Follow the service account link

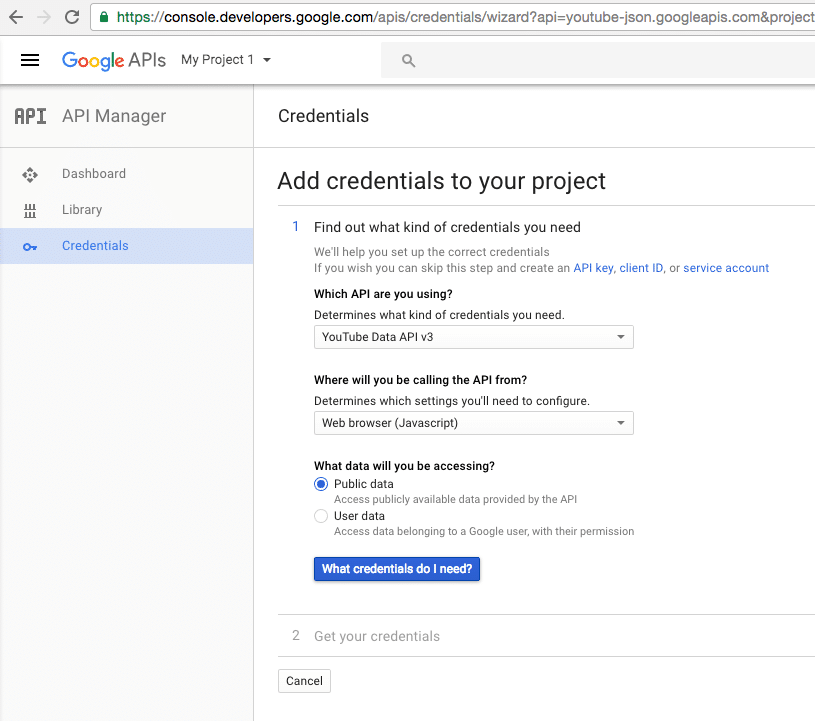coord(726,268)
